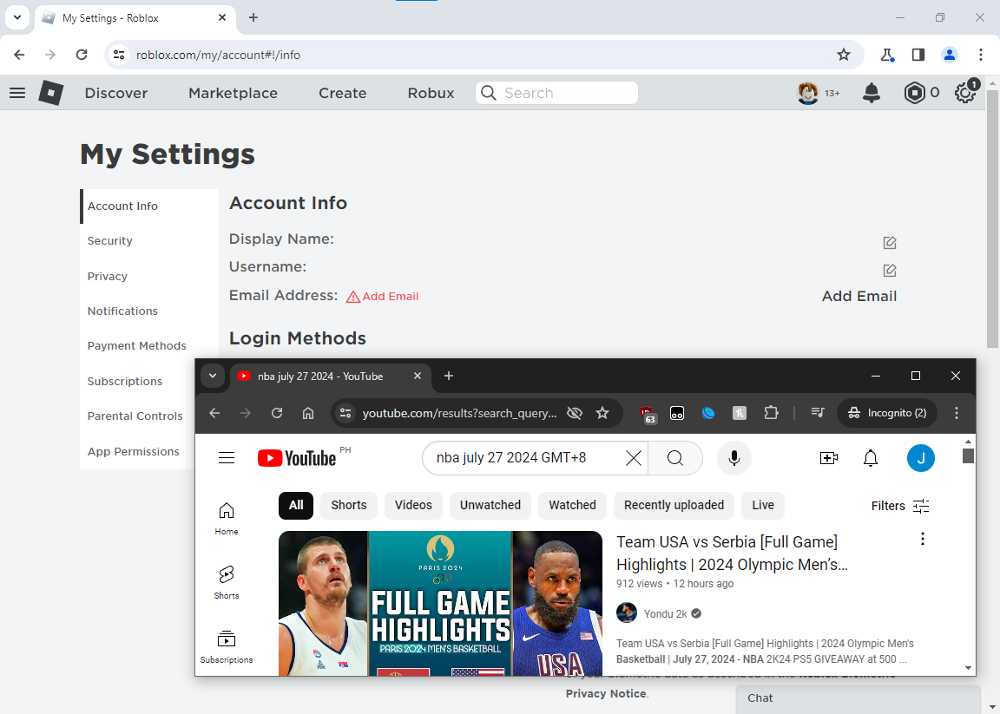Open the Incognito (2) button
Screen dimensions: 1000x714
click(x=887, y=413)
